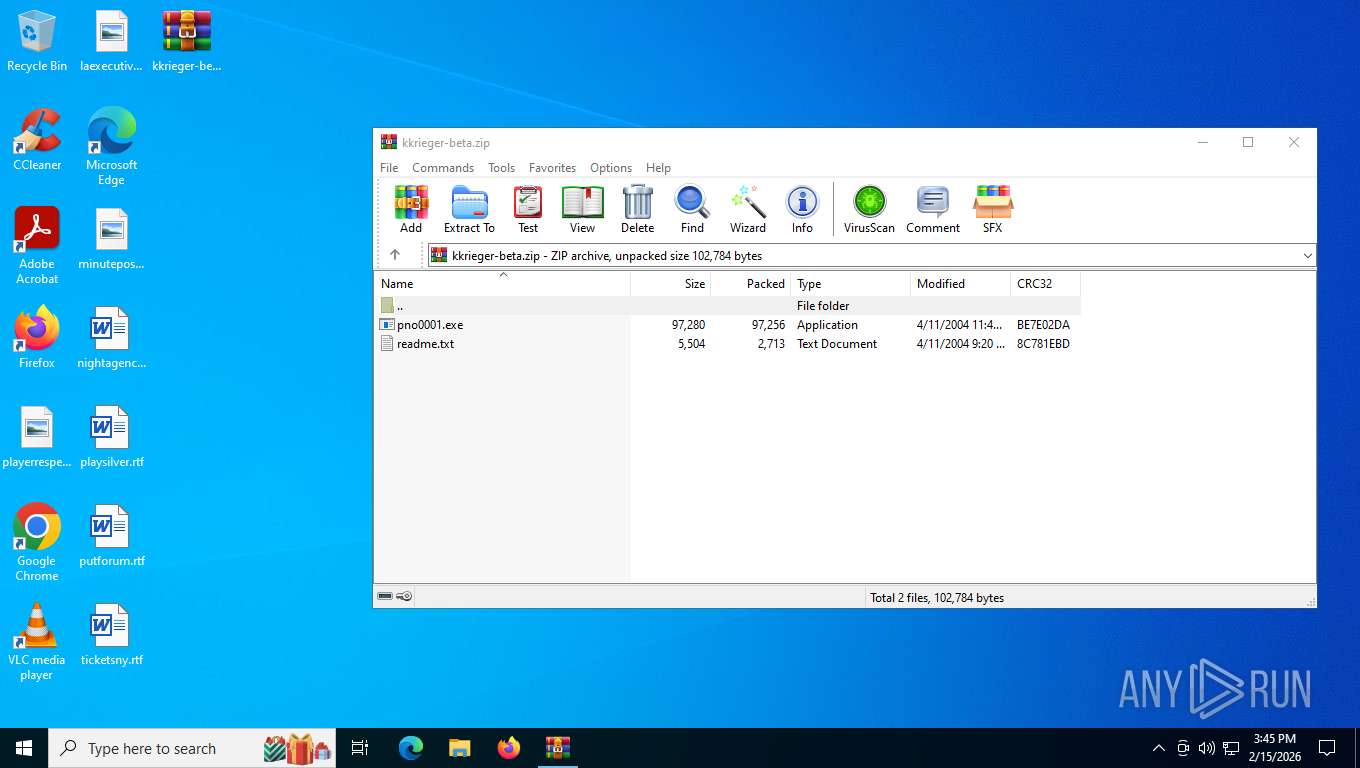The height and width of the screenshot is (768, 1360).
Task: Select the laexecutiv... image file on the desktop
Action: click(111, 41)
